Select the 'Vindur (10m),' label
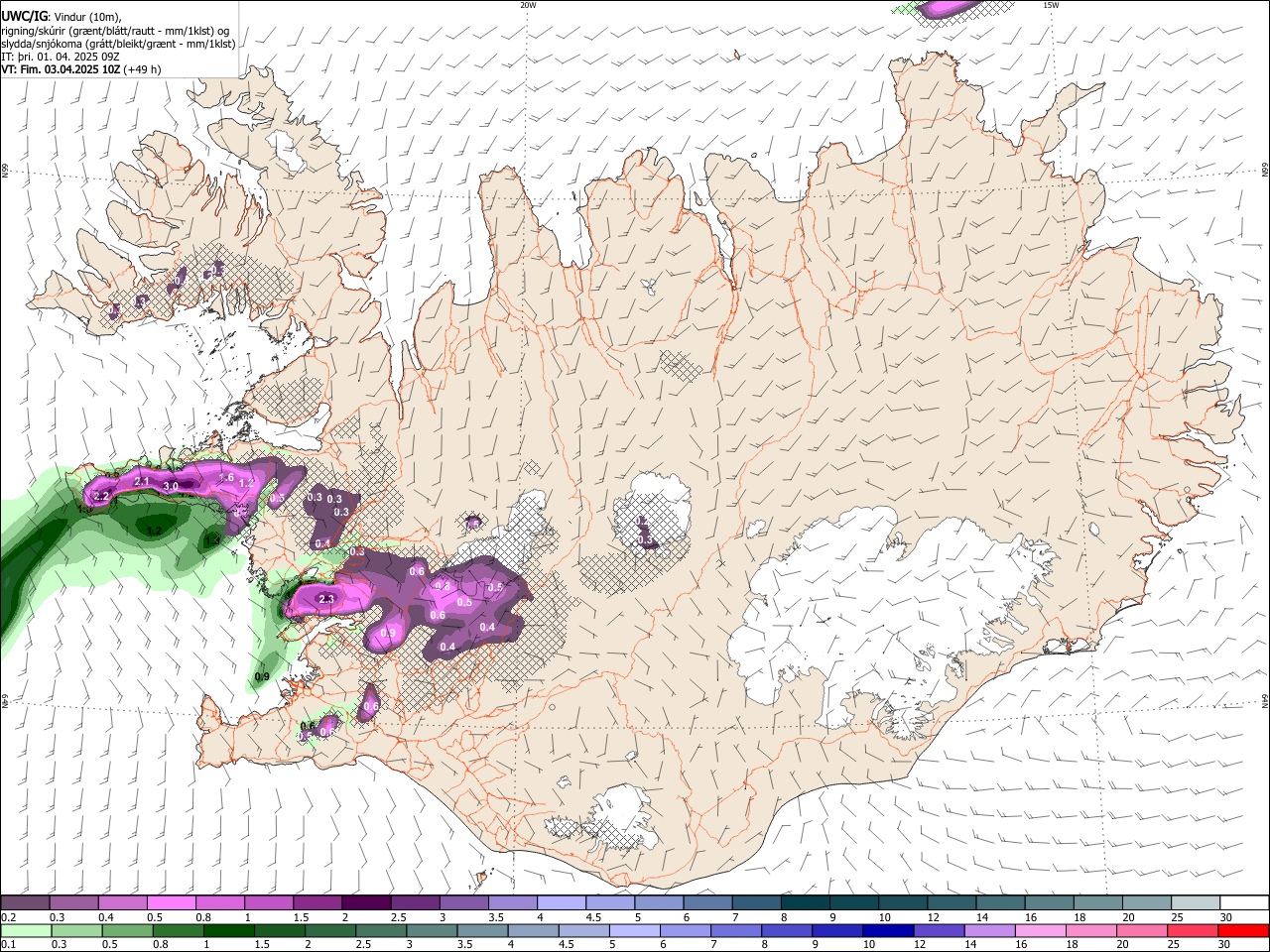Viewport: 1270px width, 952px height. pos(85,17)
